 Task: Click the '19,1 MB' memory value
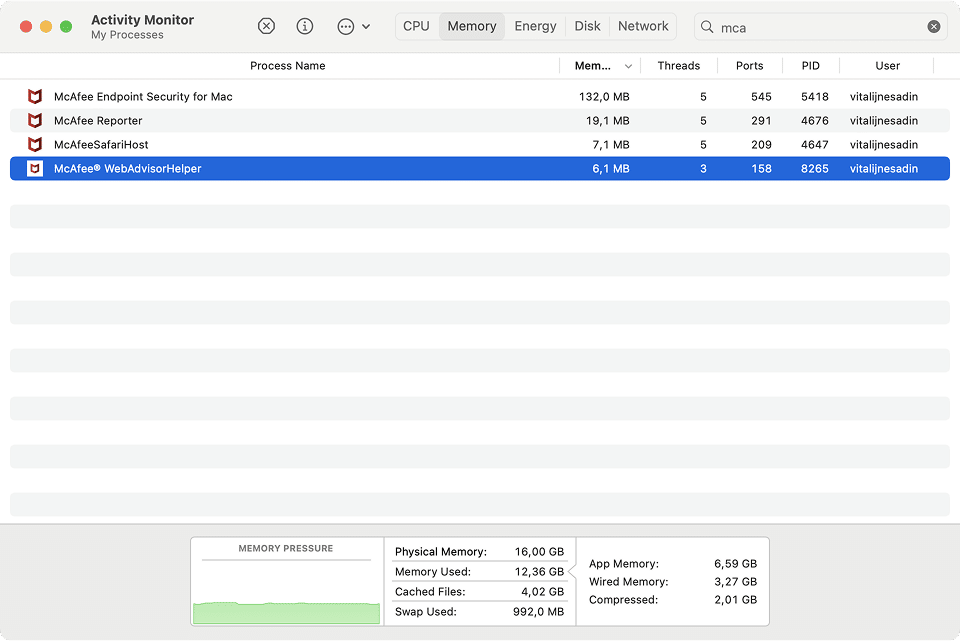[x=607, y=121]
